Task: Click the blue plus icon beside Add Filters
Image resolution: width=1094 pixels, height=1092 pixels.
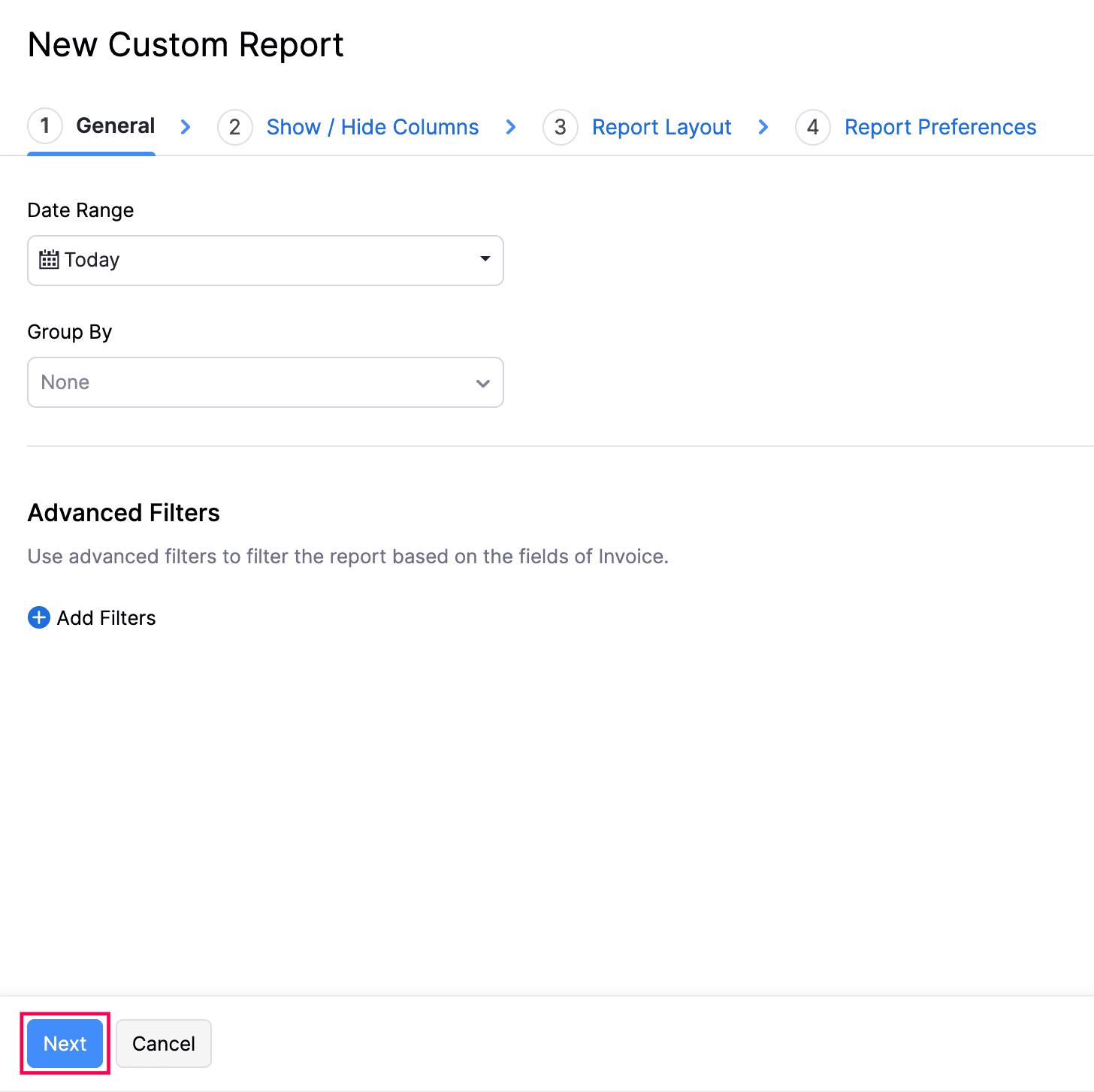Action: pos(38,617)
